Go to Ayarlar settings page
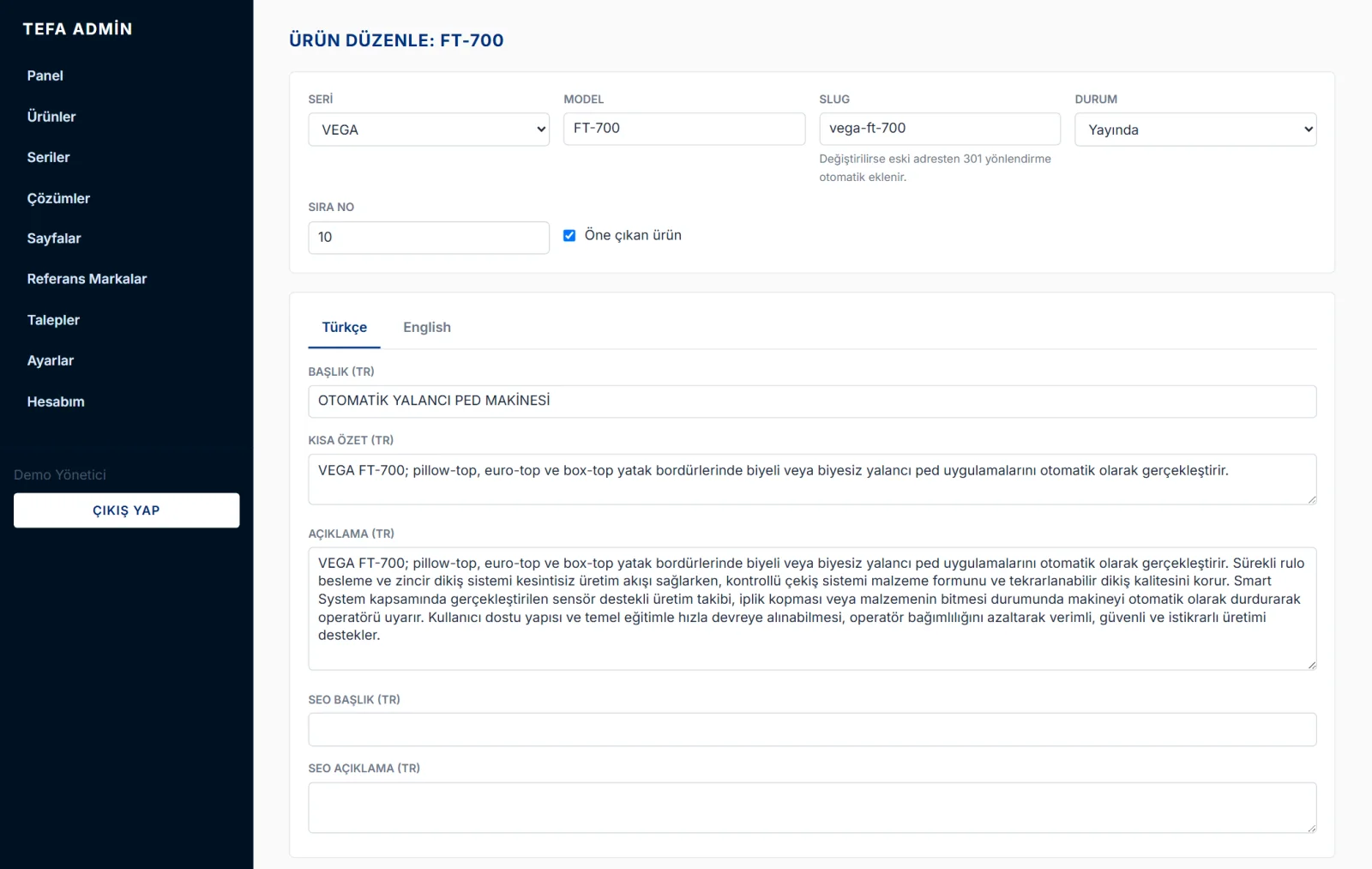Screen dimensions: 1372x869 click(51, 360)
